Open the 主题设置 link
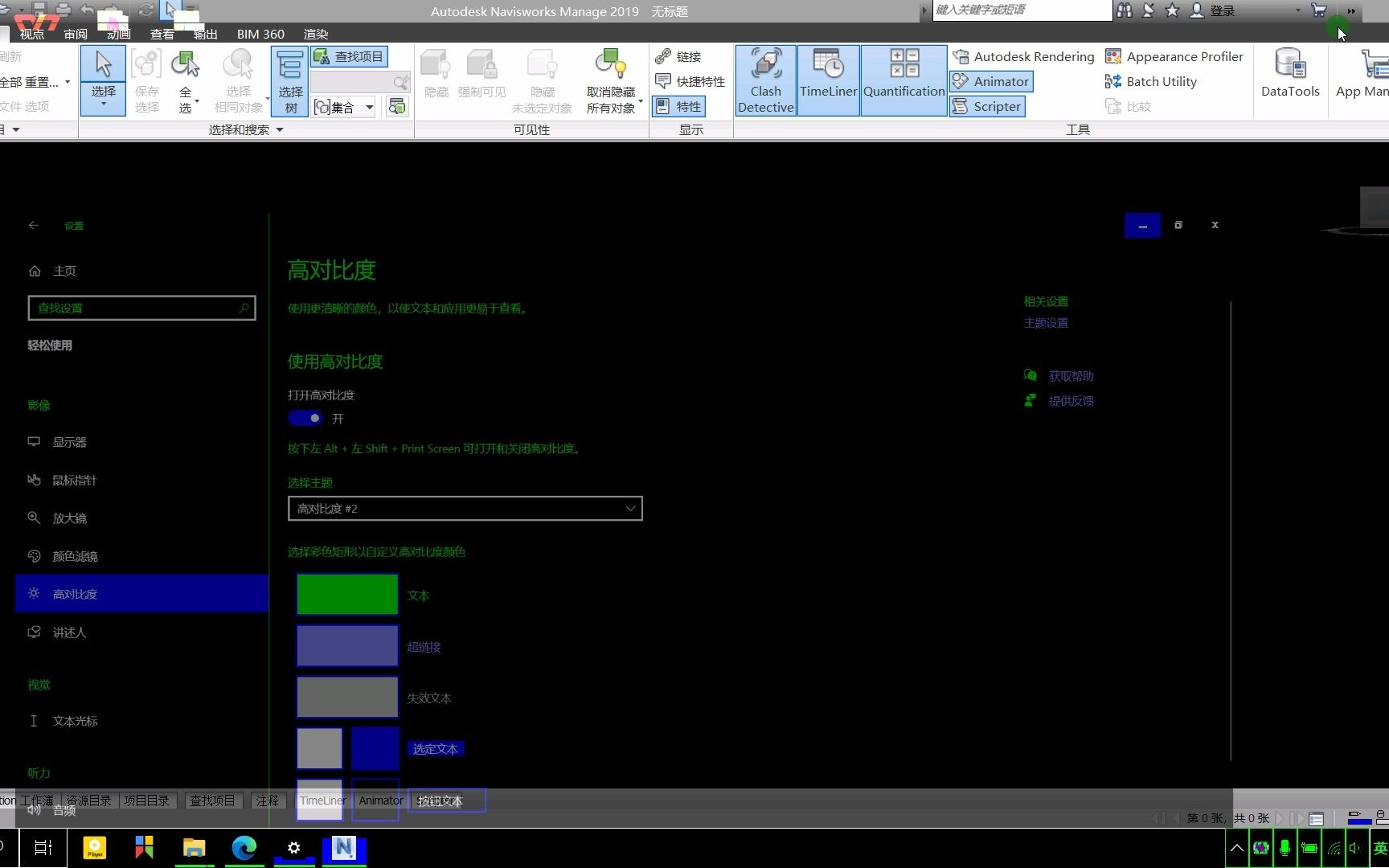 1046,322
